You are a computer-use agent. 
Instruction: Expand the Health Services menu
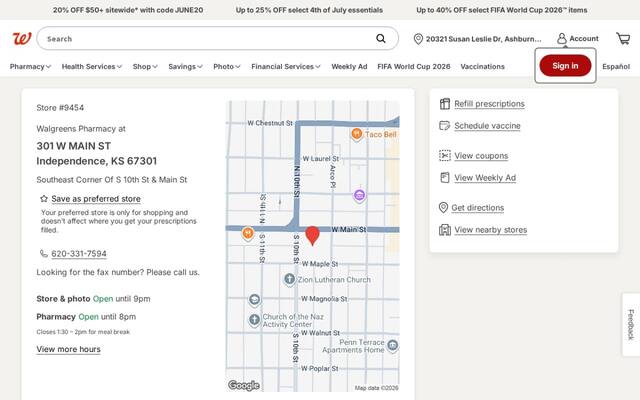(92, 67)
